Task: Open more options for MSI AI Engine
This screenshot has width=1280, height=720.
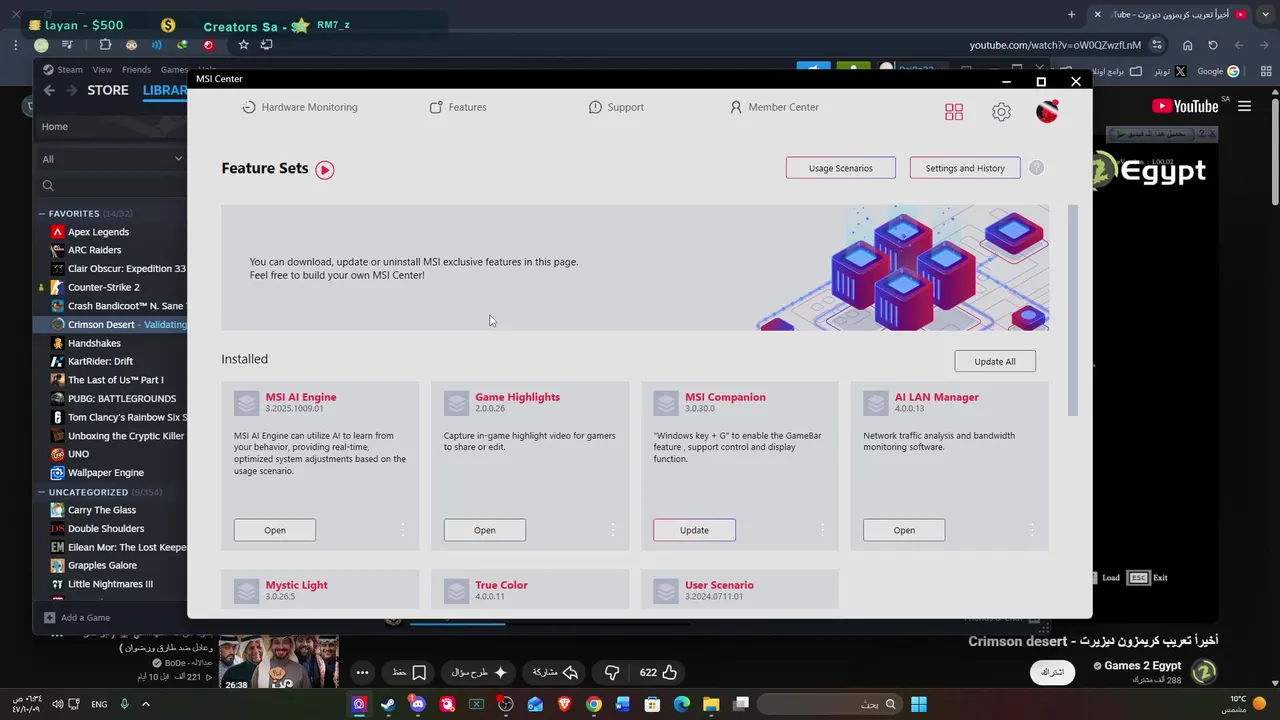Action: (x=403, y=530)
